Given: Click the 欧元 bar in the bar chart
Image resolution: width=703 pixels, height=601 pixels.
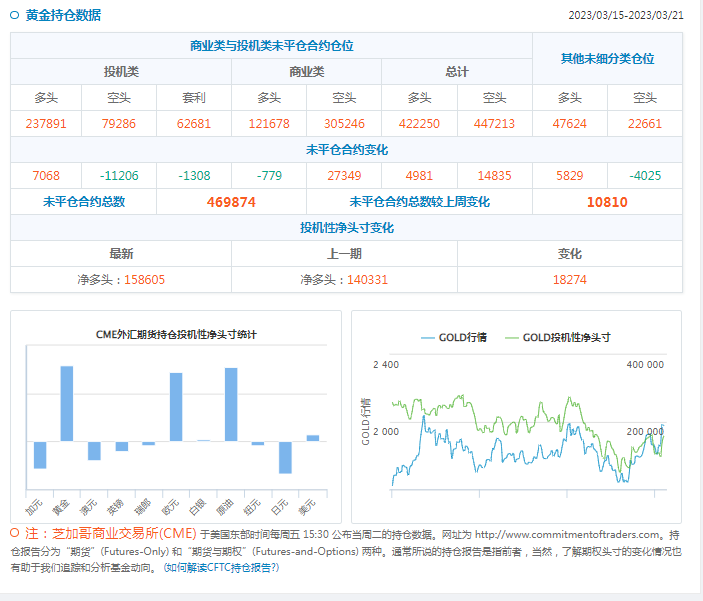Looking at the screenshot, I should point(176,406).
